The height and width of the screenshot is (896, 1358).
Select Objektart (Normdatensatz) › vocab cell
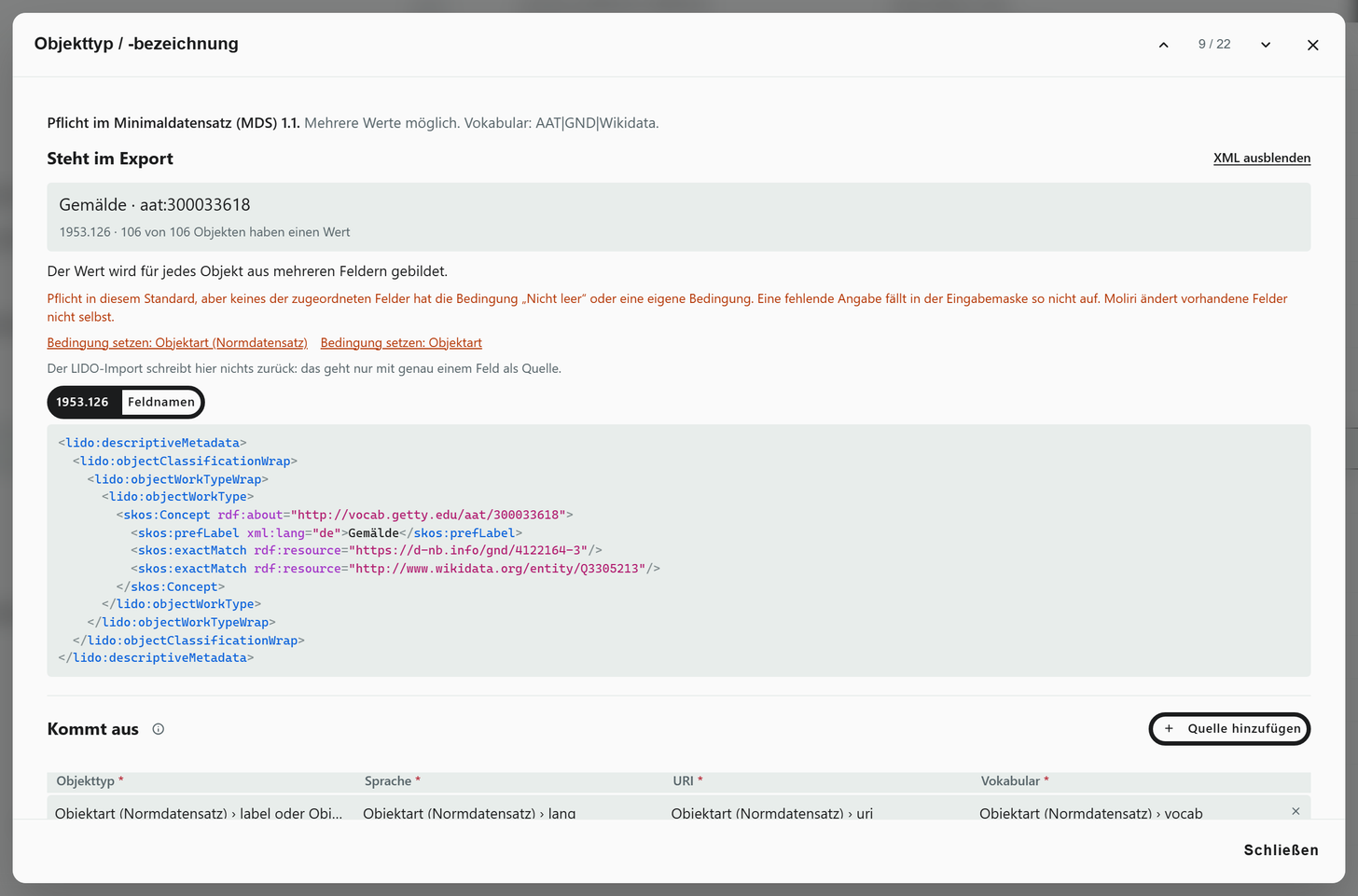pyautogui.click(x=1091, y=813)
